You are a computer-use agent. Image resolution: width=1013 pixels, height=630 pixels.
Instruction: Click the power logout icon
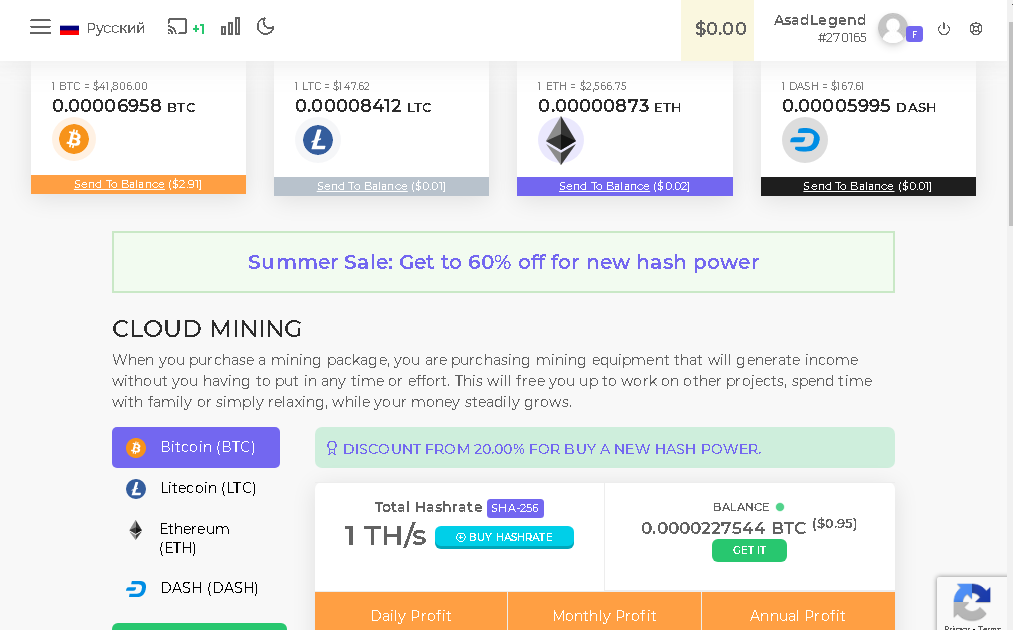point(944,28)
